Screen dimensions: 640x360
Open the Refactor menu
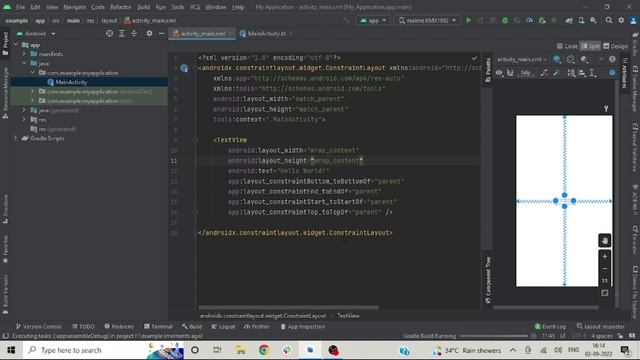(121, 7)
